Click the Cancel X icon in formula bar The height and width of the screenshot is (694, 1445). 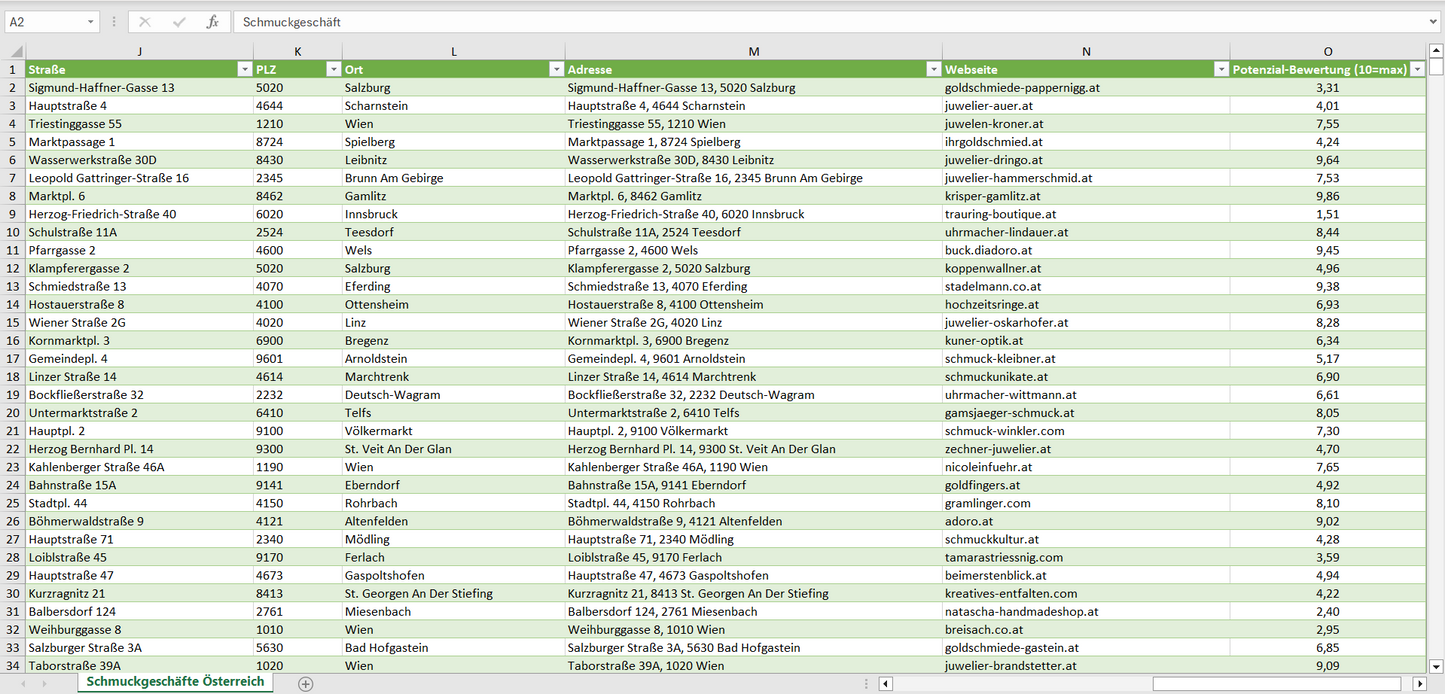pyautogui.click(x=145, y=22)
